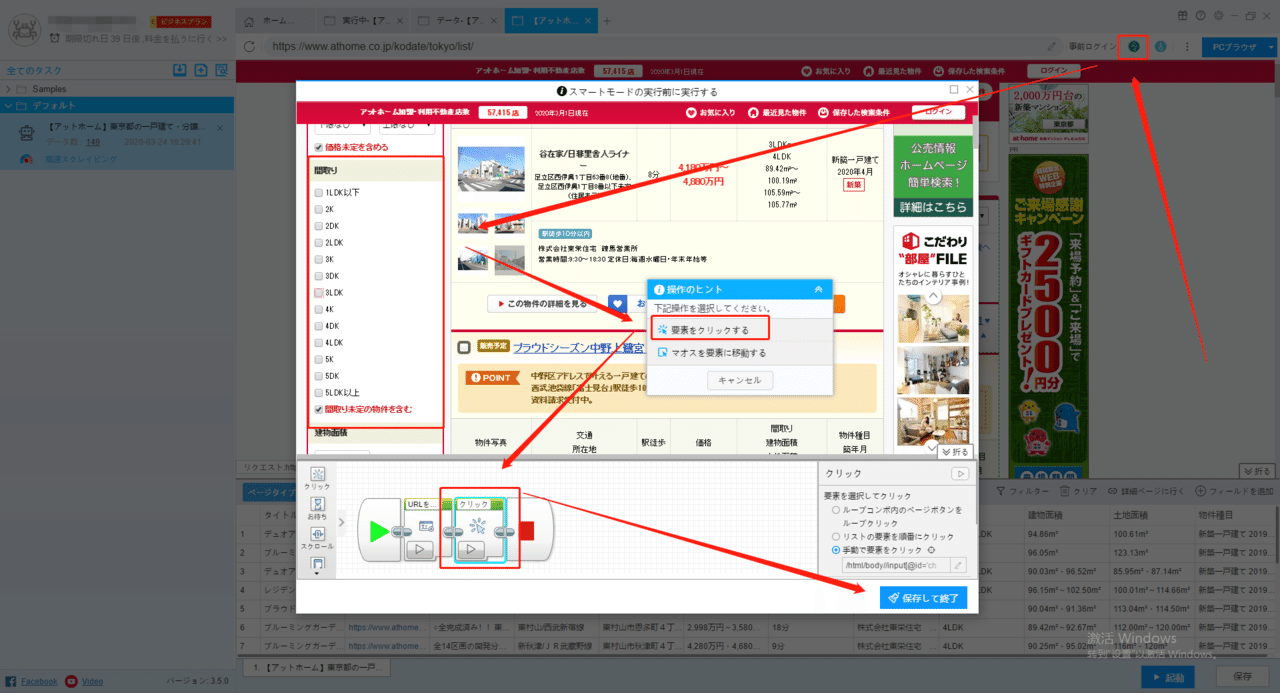
Task: Remove the アットホーム task with its X icon
Action: point(220,129)
